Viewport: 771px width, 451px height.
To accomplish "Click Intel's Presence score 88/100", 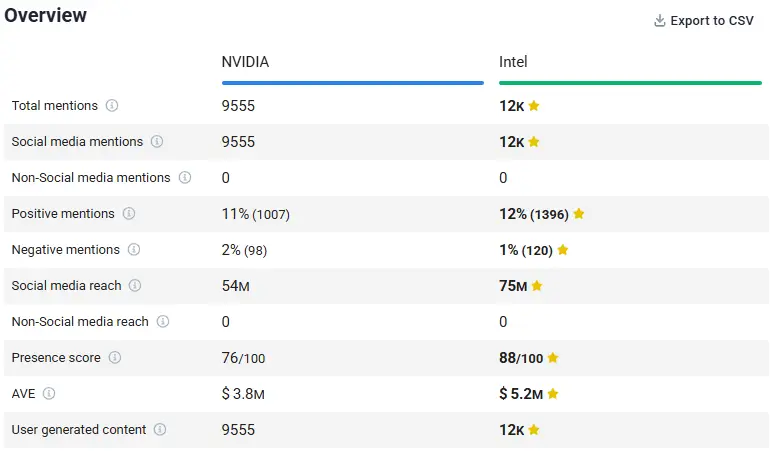I will pos(521,358).
